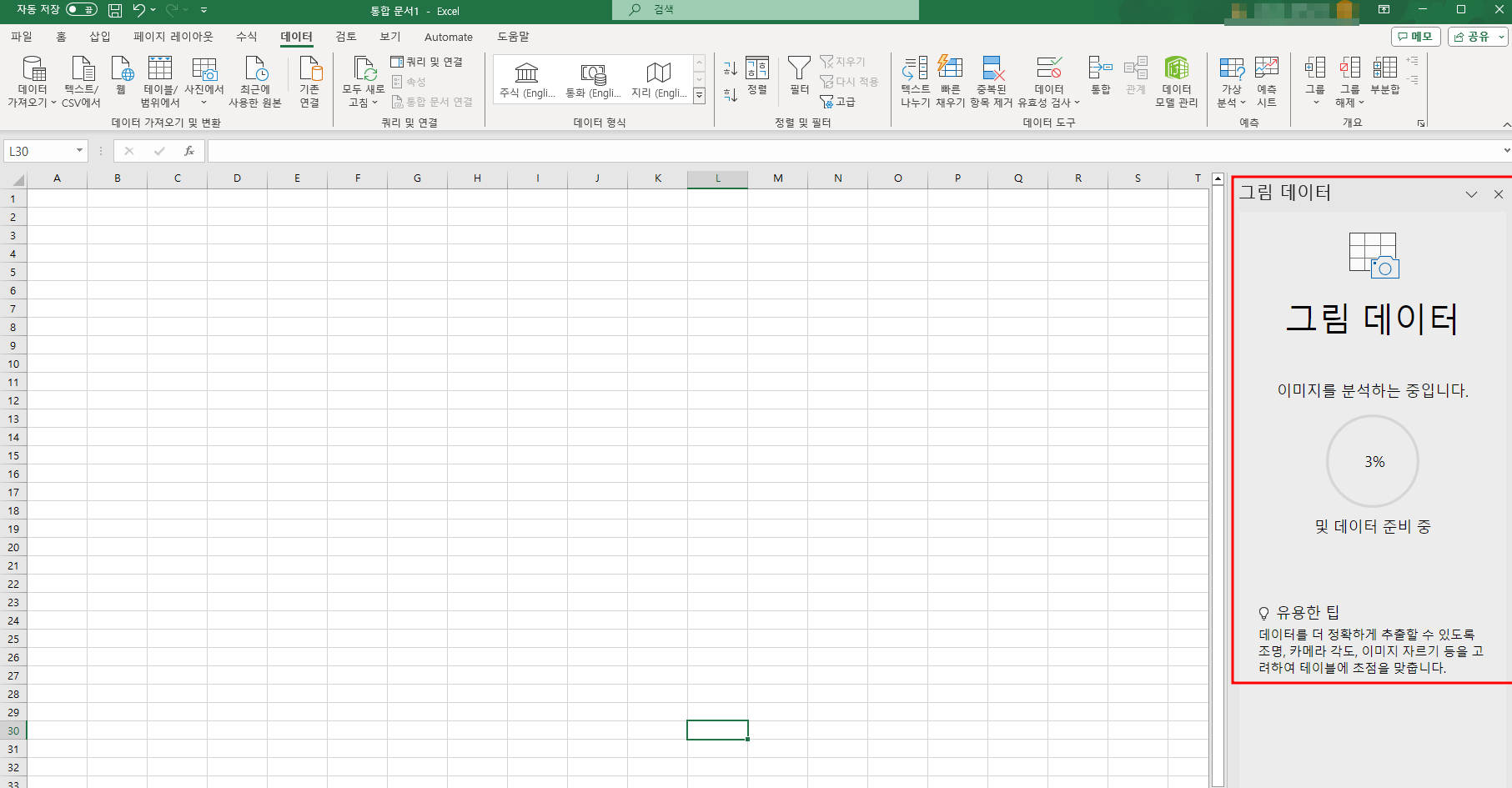Viewport: 1512px width, 788px height.
Task: Click the 유용한 팁 text in pane
Action: click(x=1308, y=612)
